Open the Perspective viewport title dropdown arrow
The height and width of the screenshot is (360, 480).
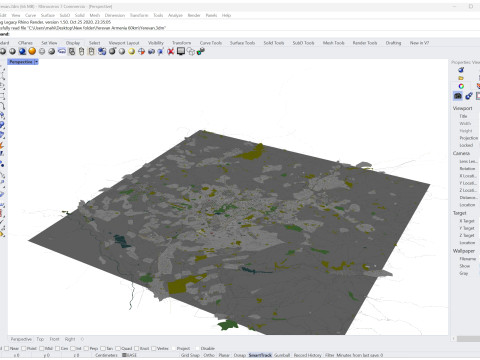click(x=36, y=62)
